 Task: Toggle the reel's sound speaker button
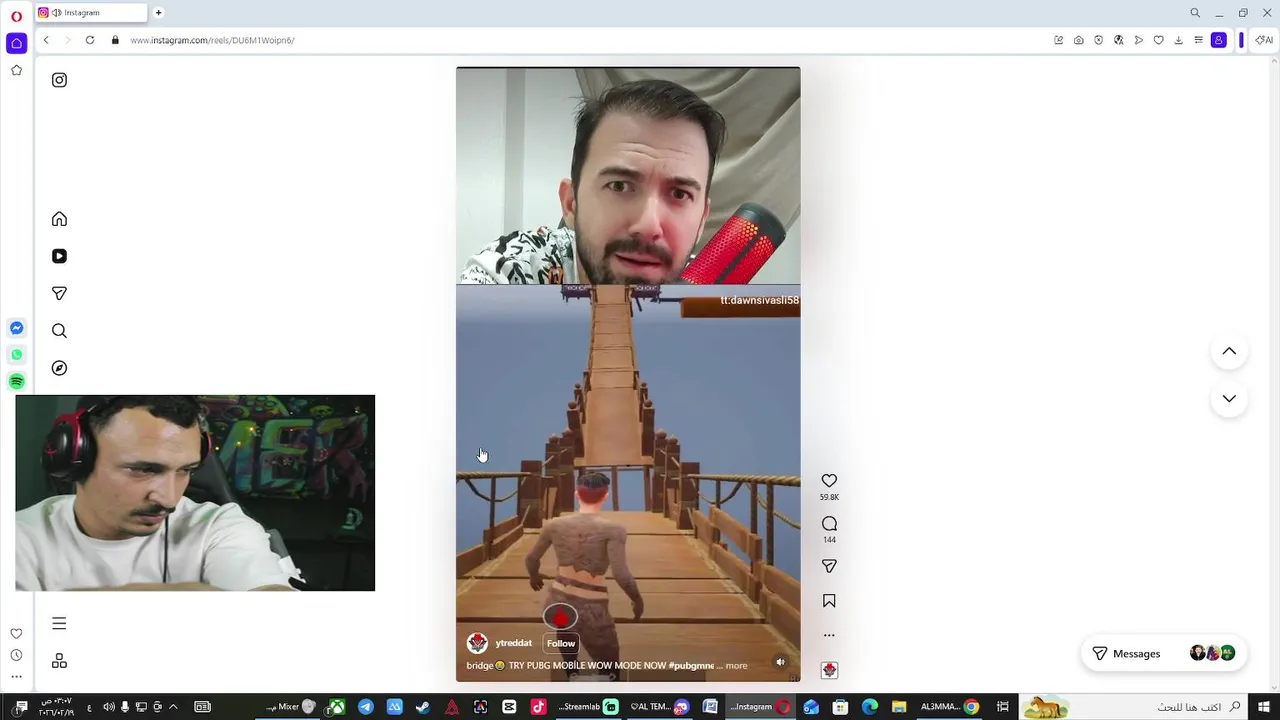(x=781, y=662)
